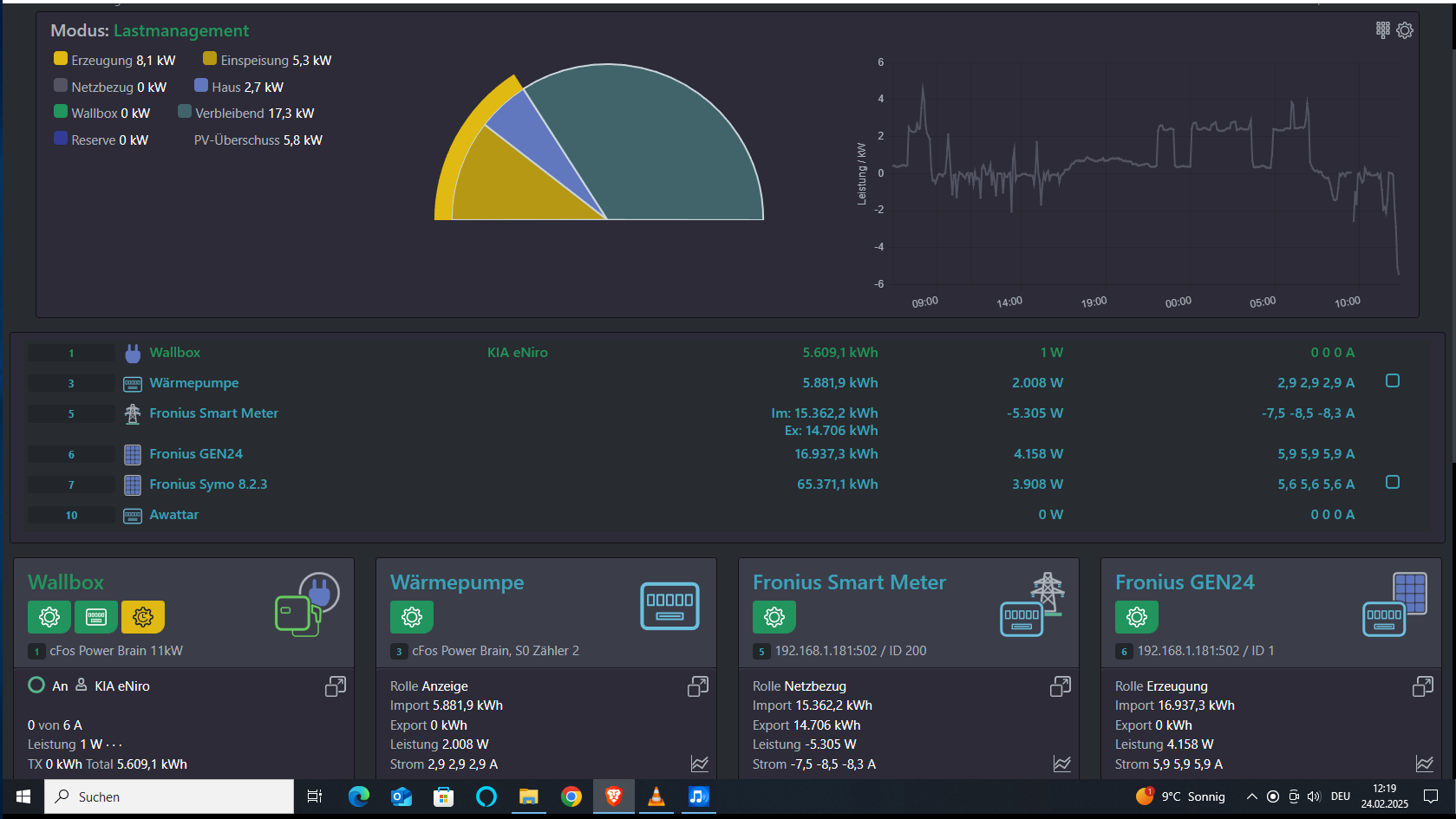Click the large Wallbox charger illustration
The width and height of the screenshot is (1456, 819).
pos(307,604)
